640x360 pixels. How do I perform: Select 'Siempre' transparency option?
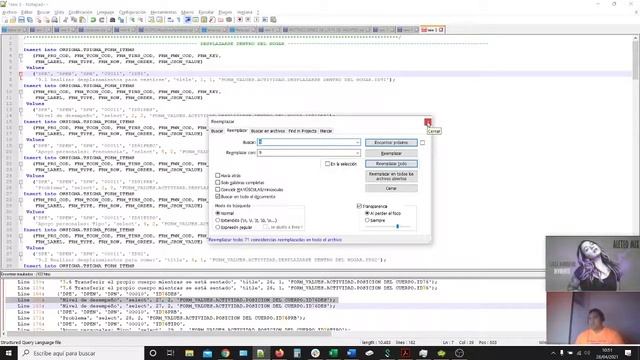tap(367, 220)
